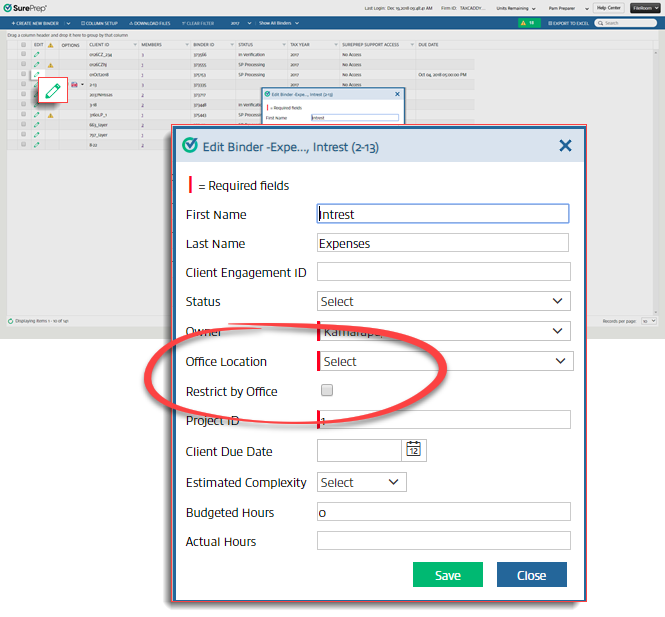The height and width of the screenshot is (617, 665).
Task: Open the Client Due Date calendar picker
Action: point(414,450)
